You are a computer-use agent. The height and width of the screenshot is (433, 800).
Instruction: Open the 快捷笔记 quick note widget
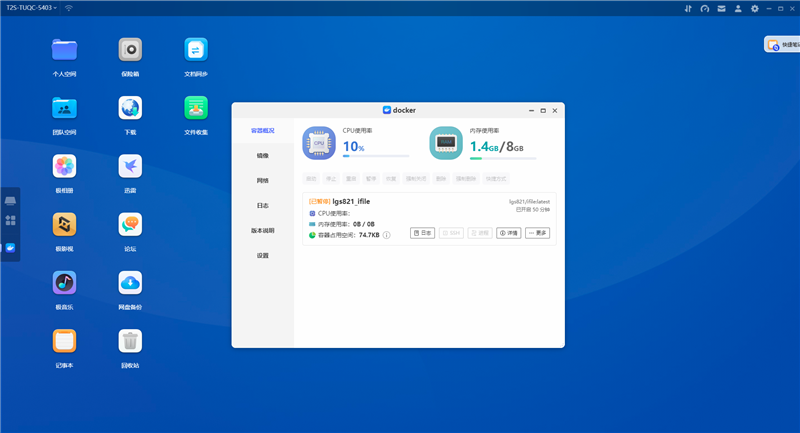click(x=783, y=44)
